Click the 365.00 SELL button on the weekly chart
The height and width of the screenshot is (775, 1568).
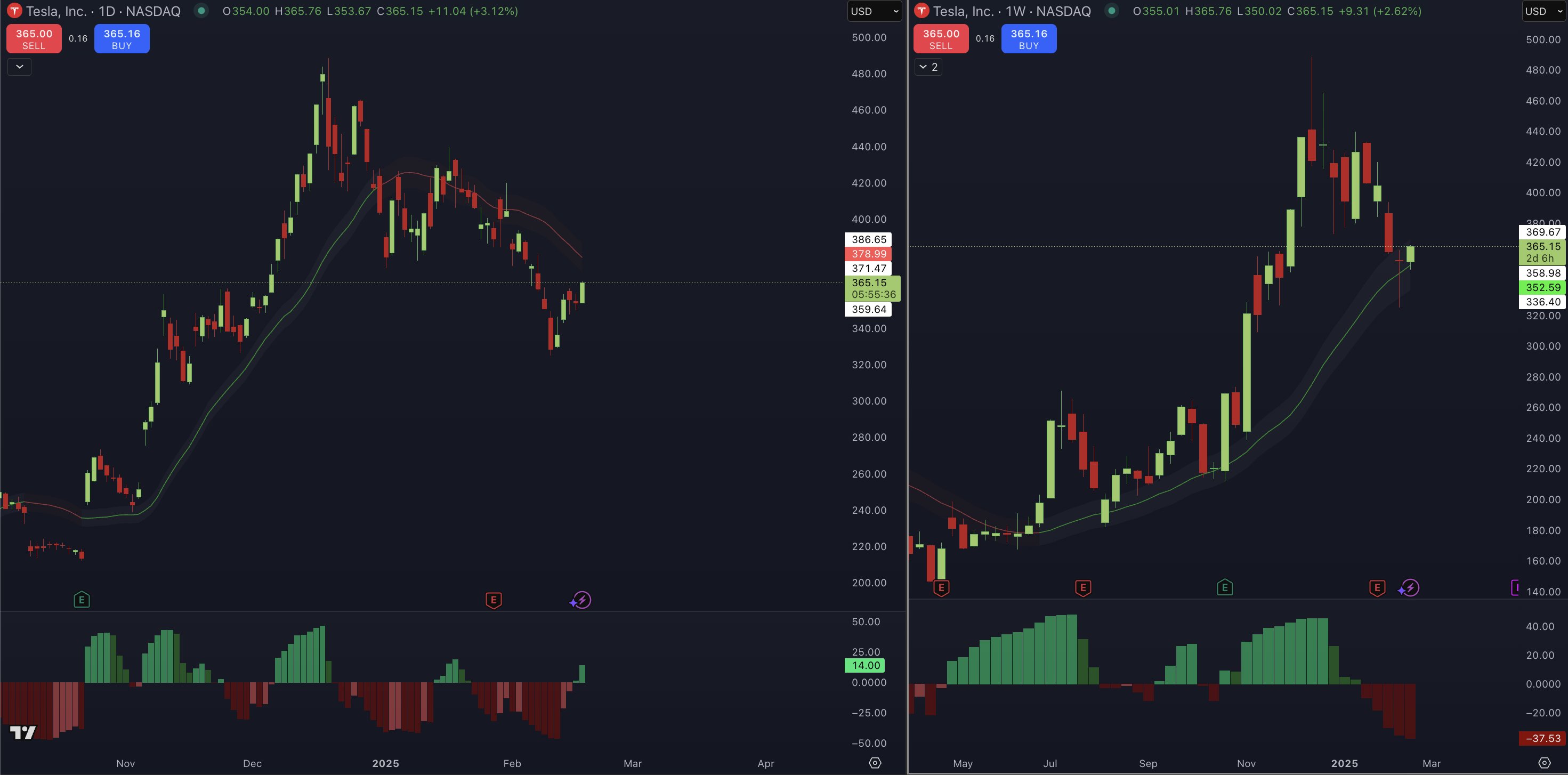[941, 39]
